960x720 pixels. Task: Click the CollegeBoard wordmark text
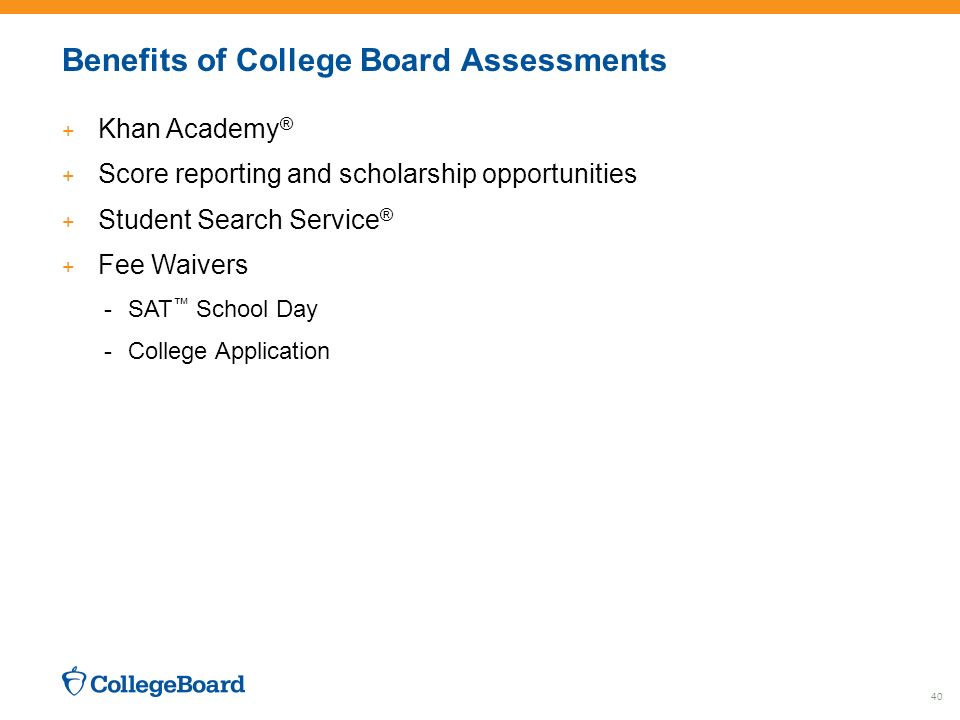click(168, 684)
